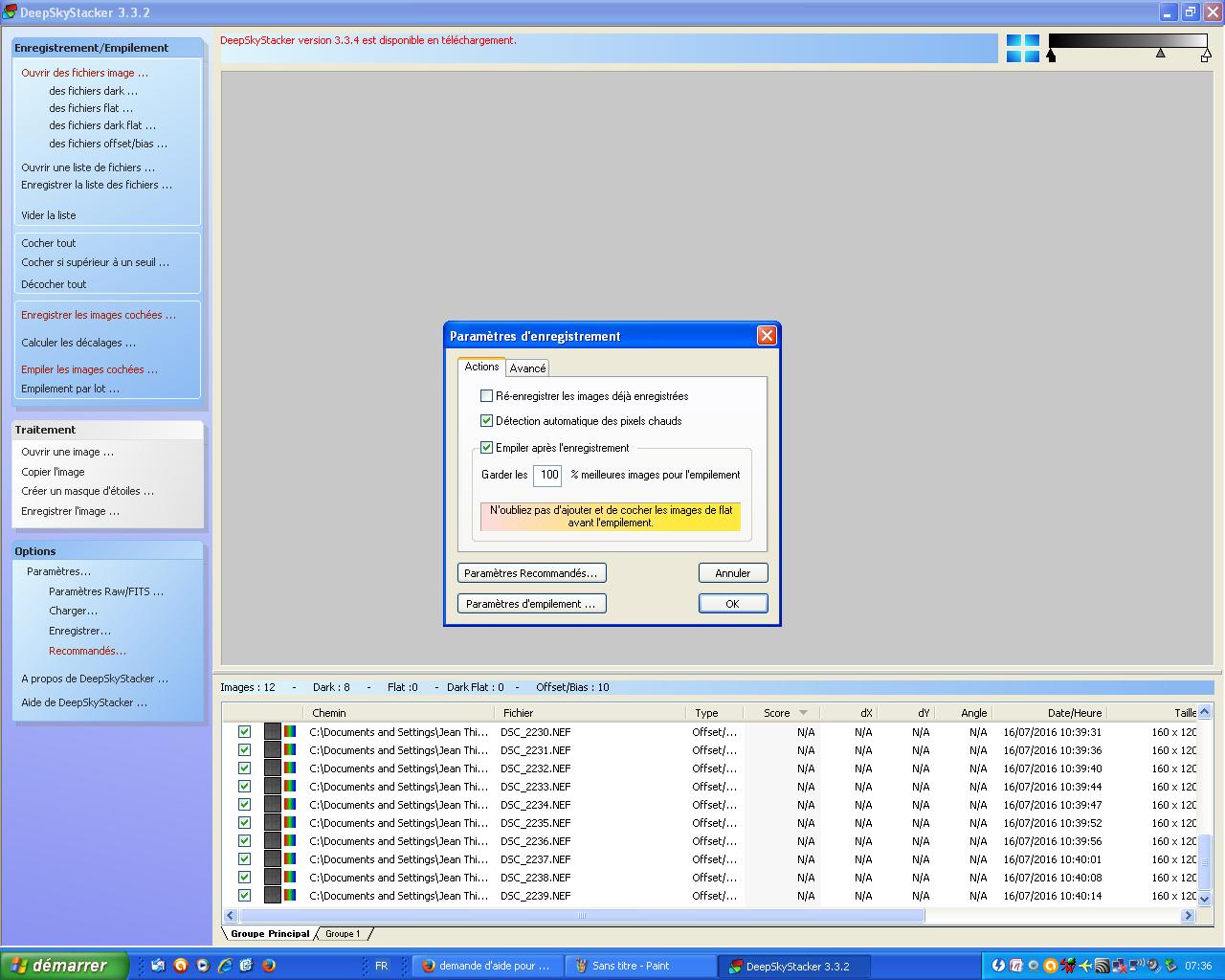
Task: Click 'Calculer les décalages ...' link
Action: (x=78, y=343)
